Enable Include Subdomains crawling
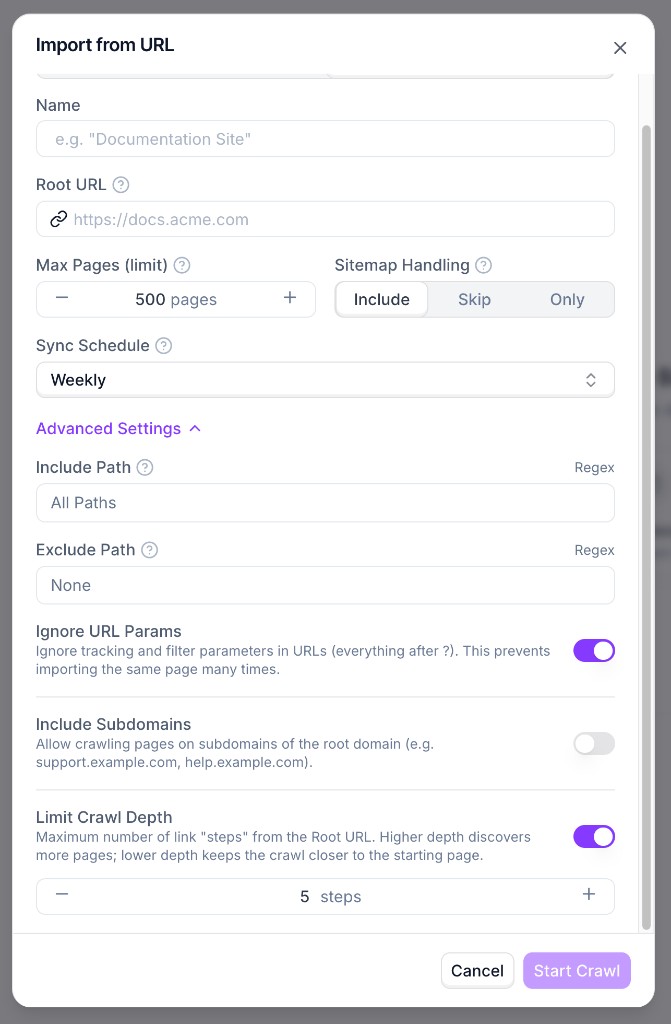Viewport: 671px width, 1024px height. coord(594,743)
